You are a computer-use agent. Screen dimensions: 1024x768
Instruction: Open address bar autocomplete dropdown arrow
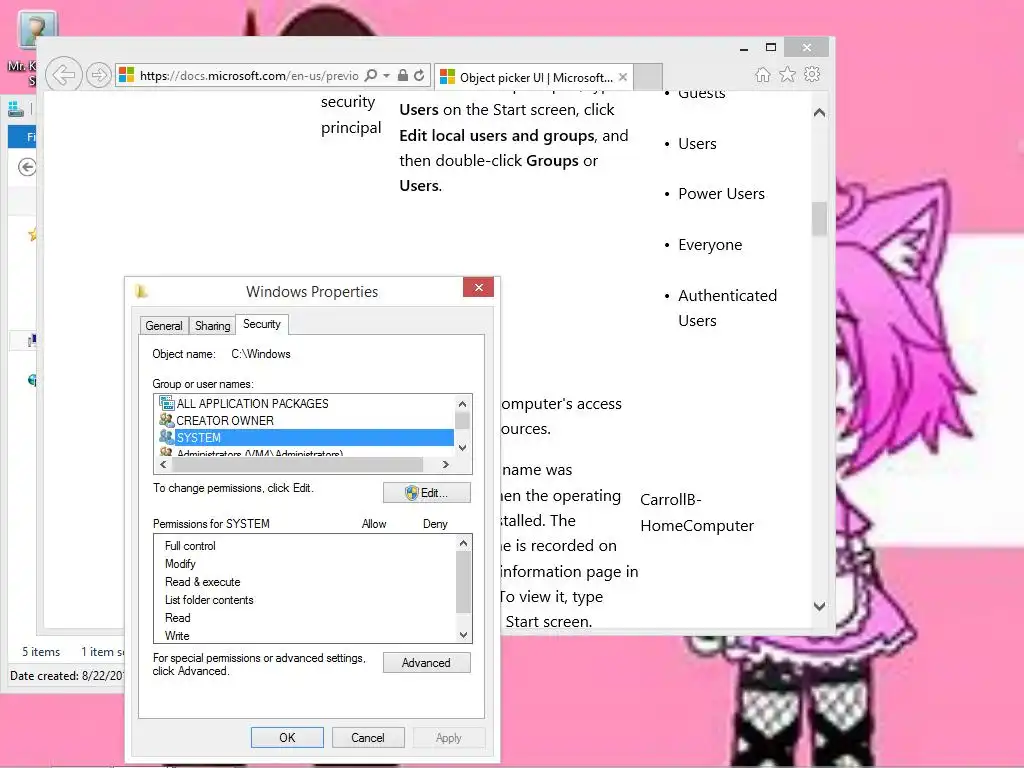tap(387, 76)
